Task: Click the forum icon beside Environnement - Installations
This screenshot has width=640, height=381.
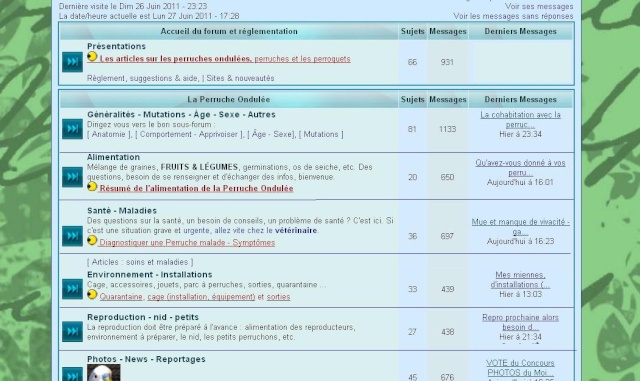Action: pos(72,289)
